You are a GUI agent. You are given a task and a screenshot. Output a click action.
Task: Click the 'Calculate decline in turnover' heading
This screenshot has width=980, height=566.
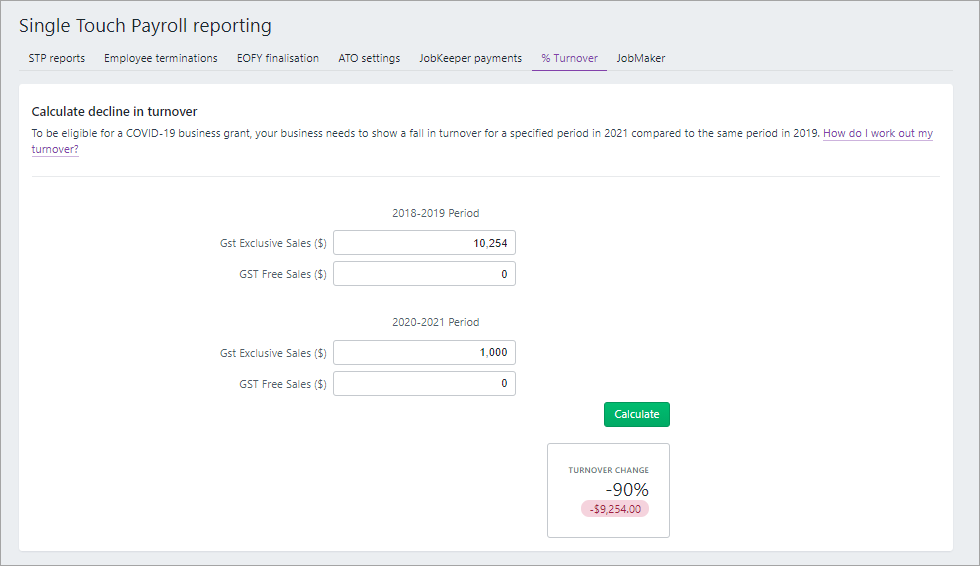pyautogui.click(x=114, y=112)
